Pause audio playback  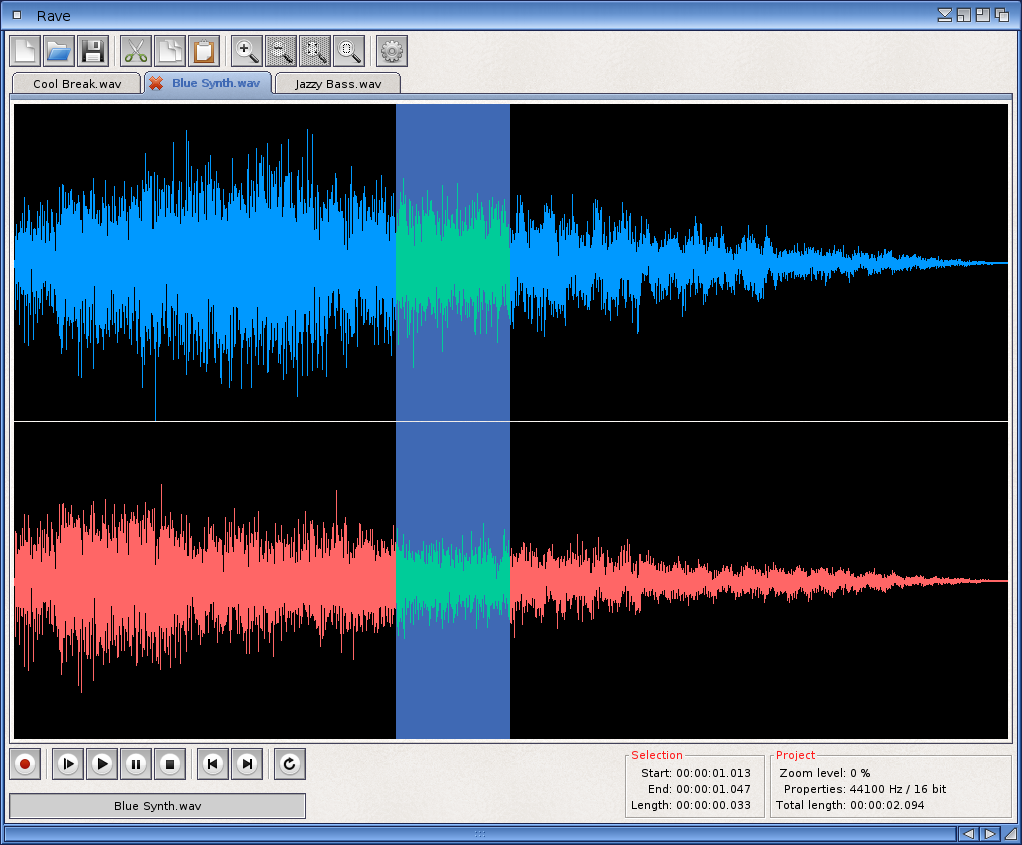pos(136,764)
